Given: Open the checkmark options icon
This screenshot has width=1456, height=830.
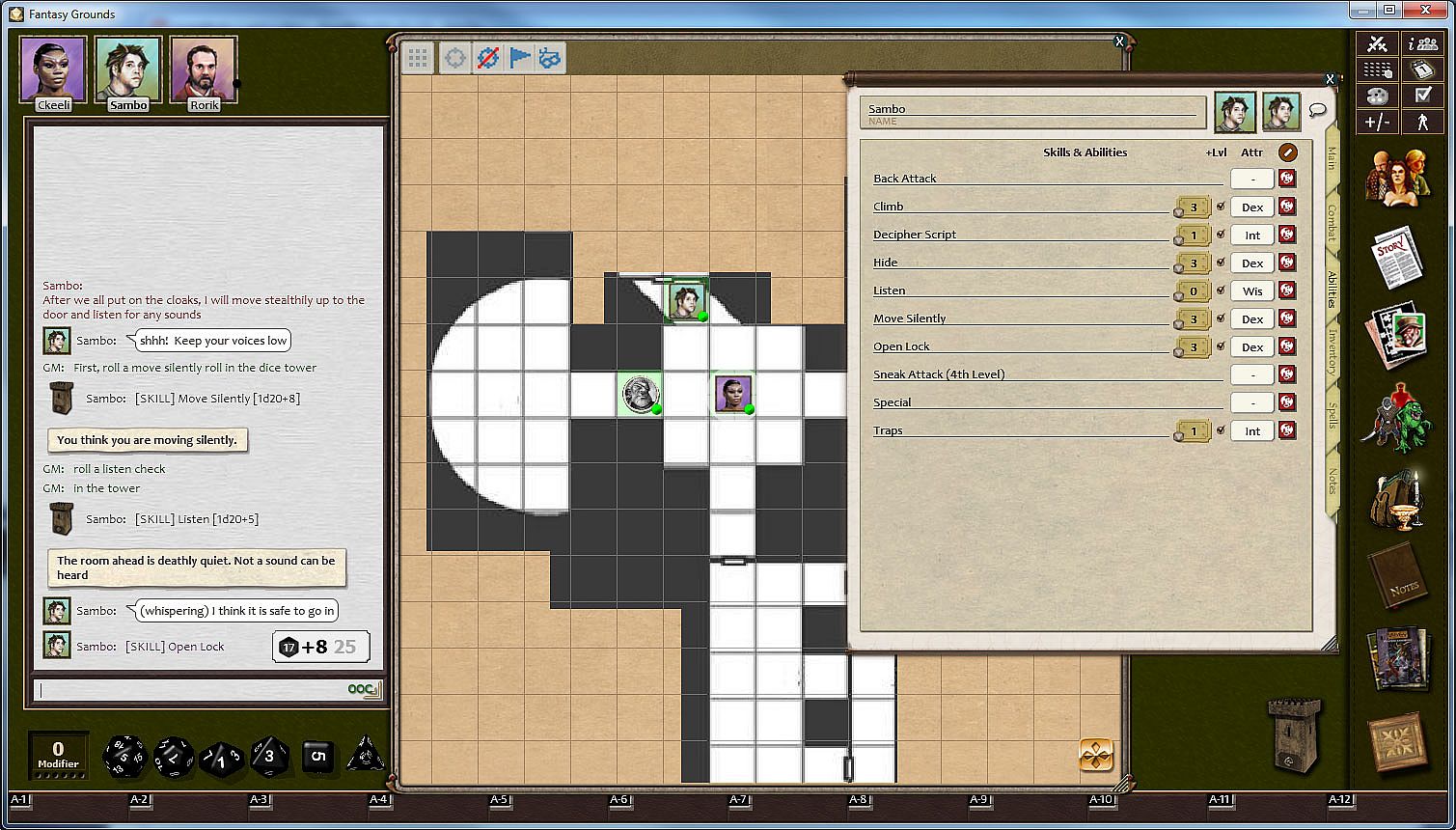Looking at the screenshot, I should [1422, 96].
